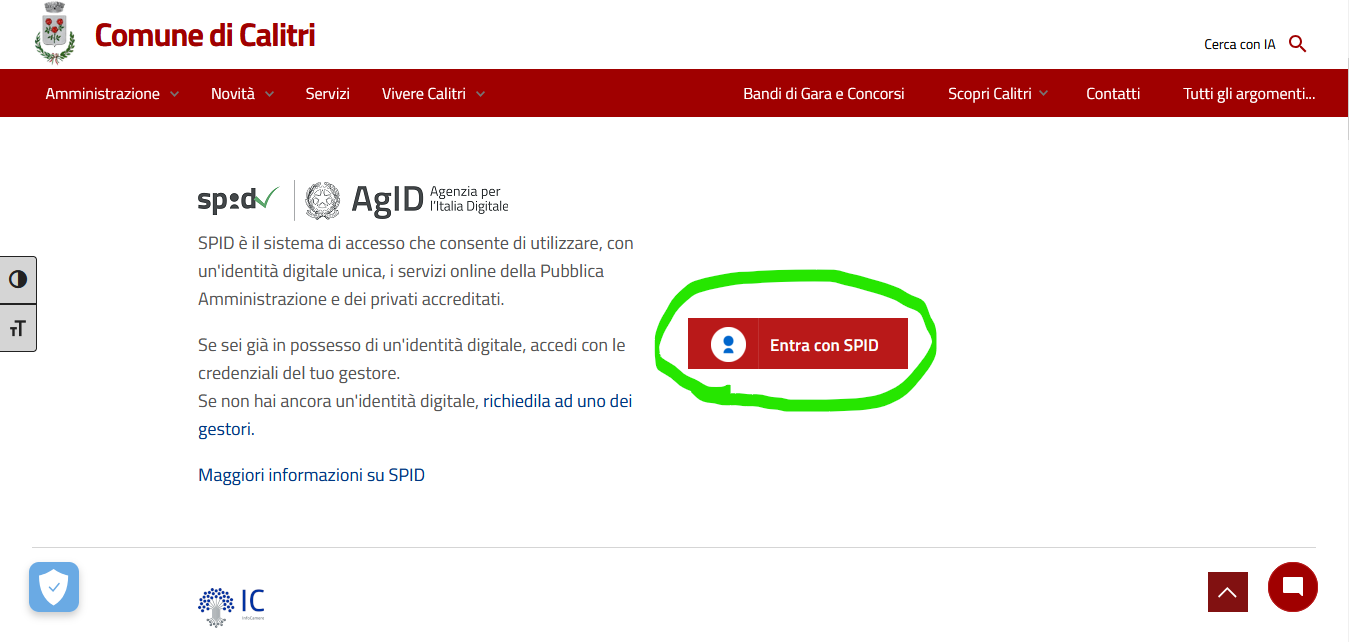Click the back to top arrow button

tap(1228, 592)
